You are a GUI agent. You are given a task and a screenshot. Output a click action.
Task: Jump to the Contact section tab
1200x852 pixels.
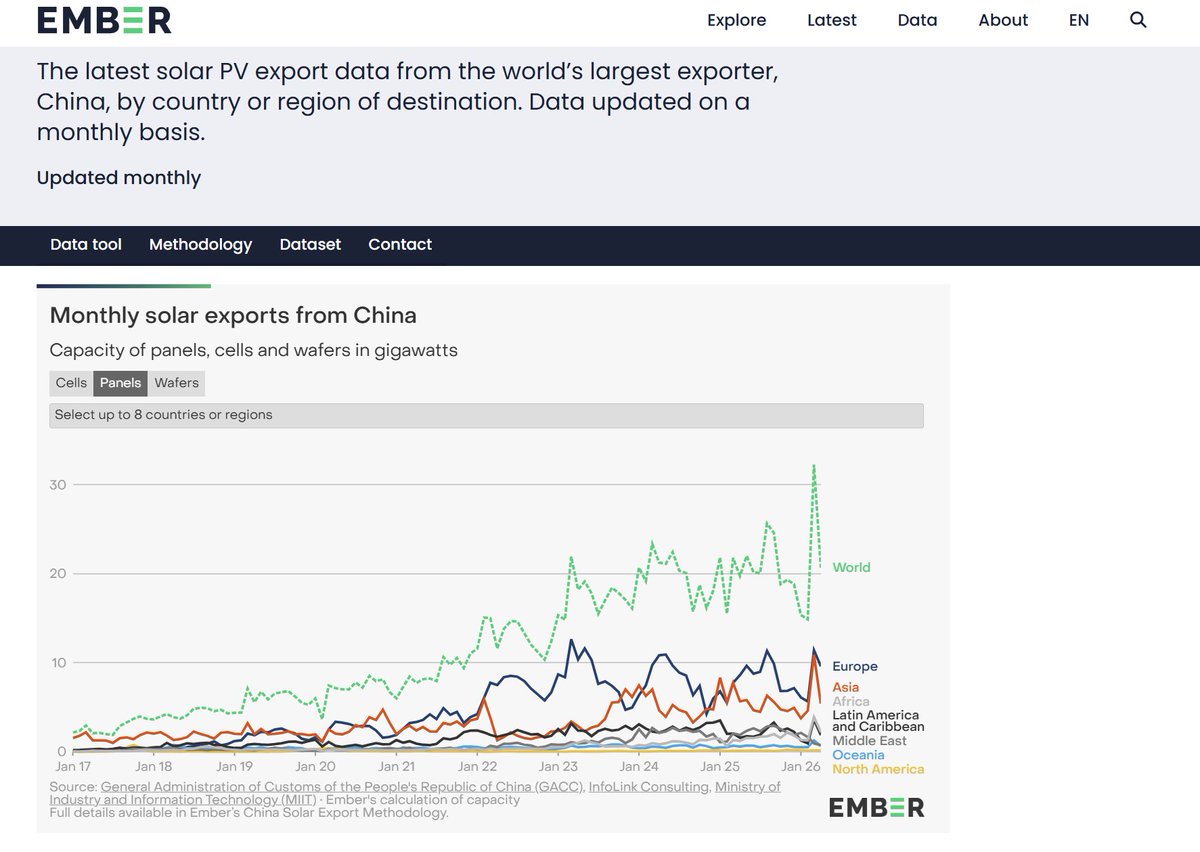tap(400, 244)
